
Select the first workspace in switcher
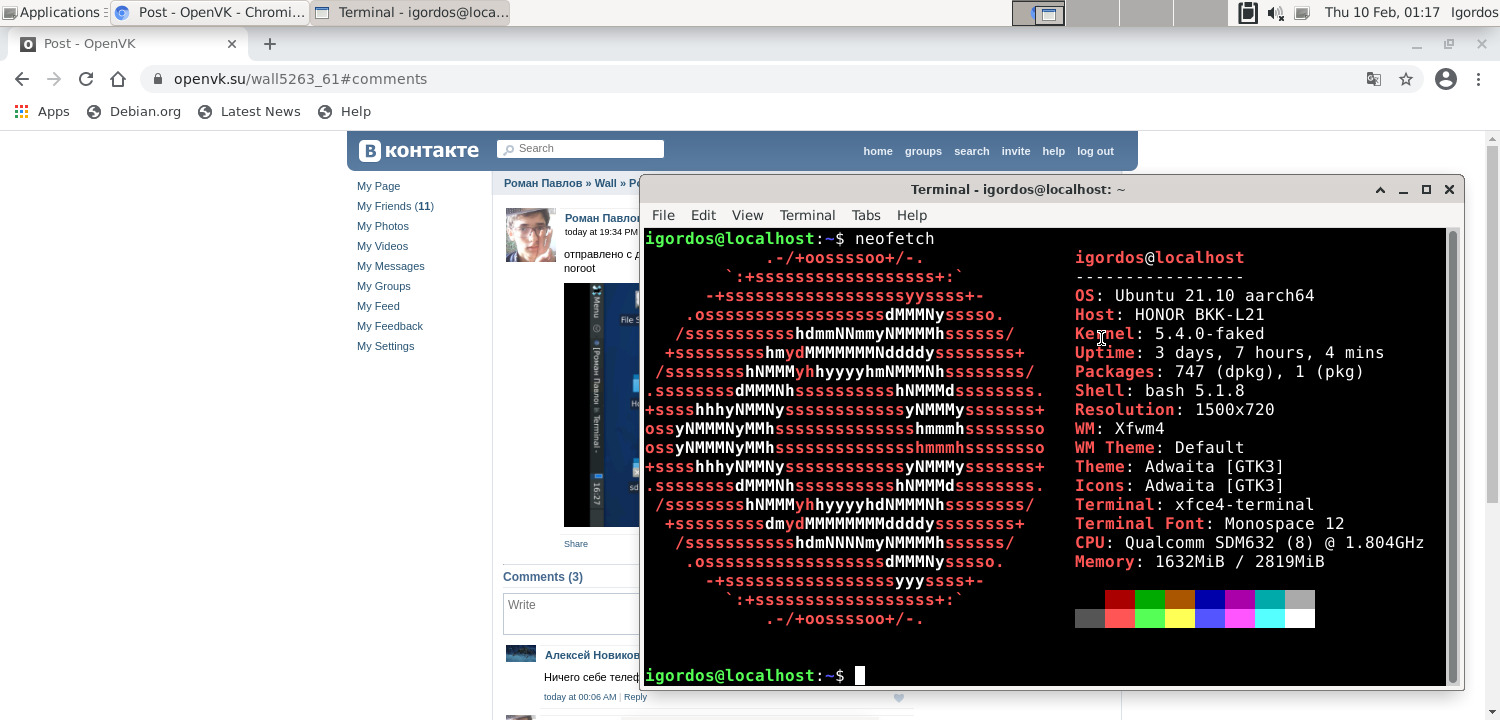click(1038, 13)
